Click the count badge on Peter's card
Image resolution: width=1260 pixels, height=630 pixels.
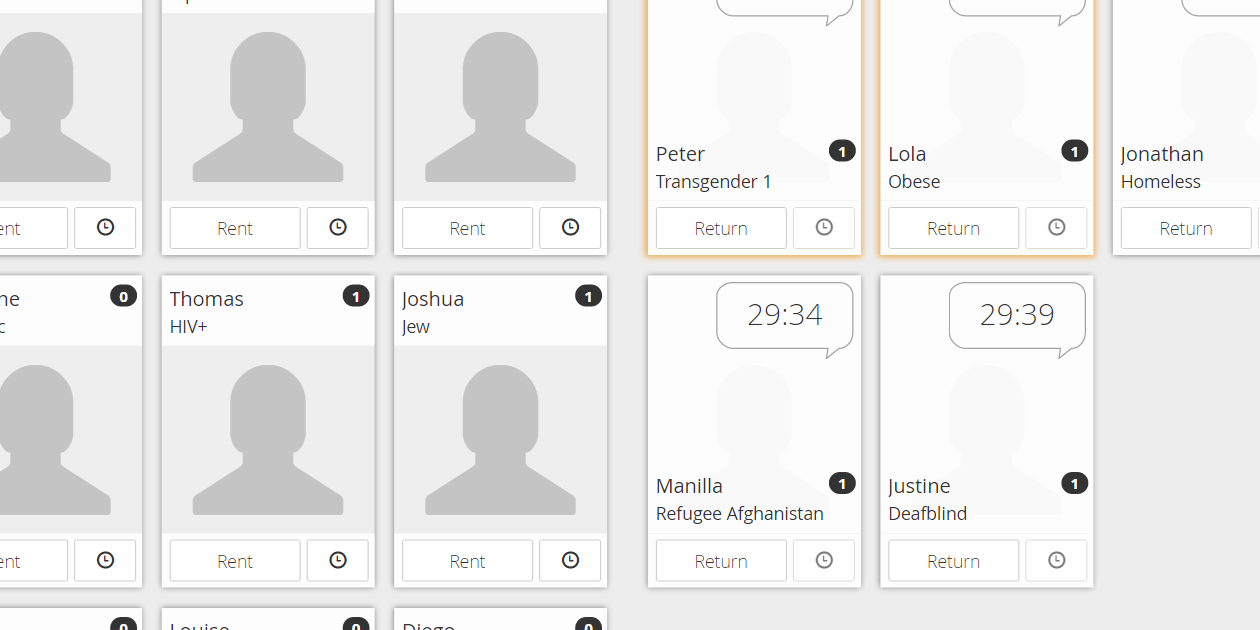click(842, 152)
